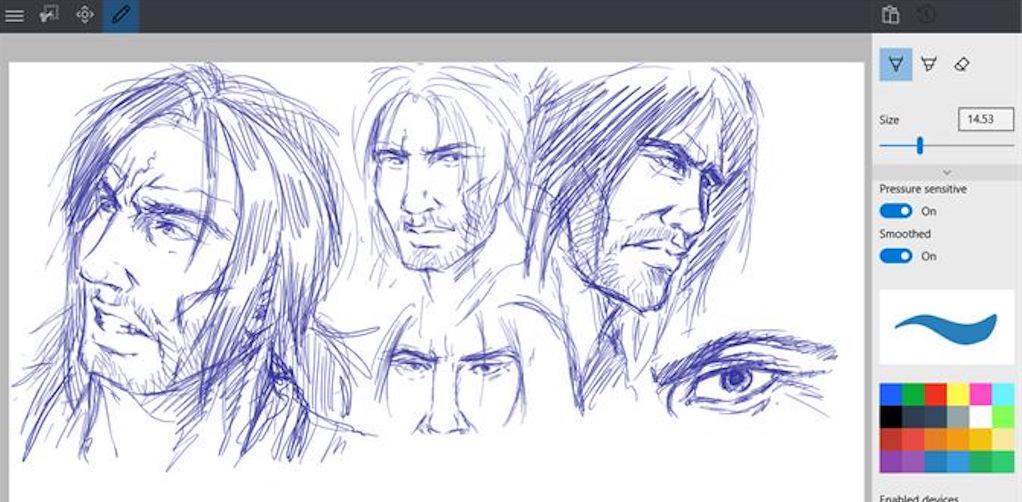Choose the magenta pink color swatch
The width and height of the screenshot is (1022, 502).
point(980,394)
